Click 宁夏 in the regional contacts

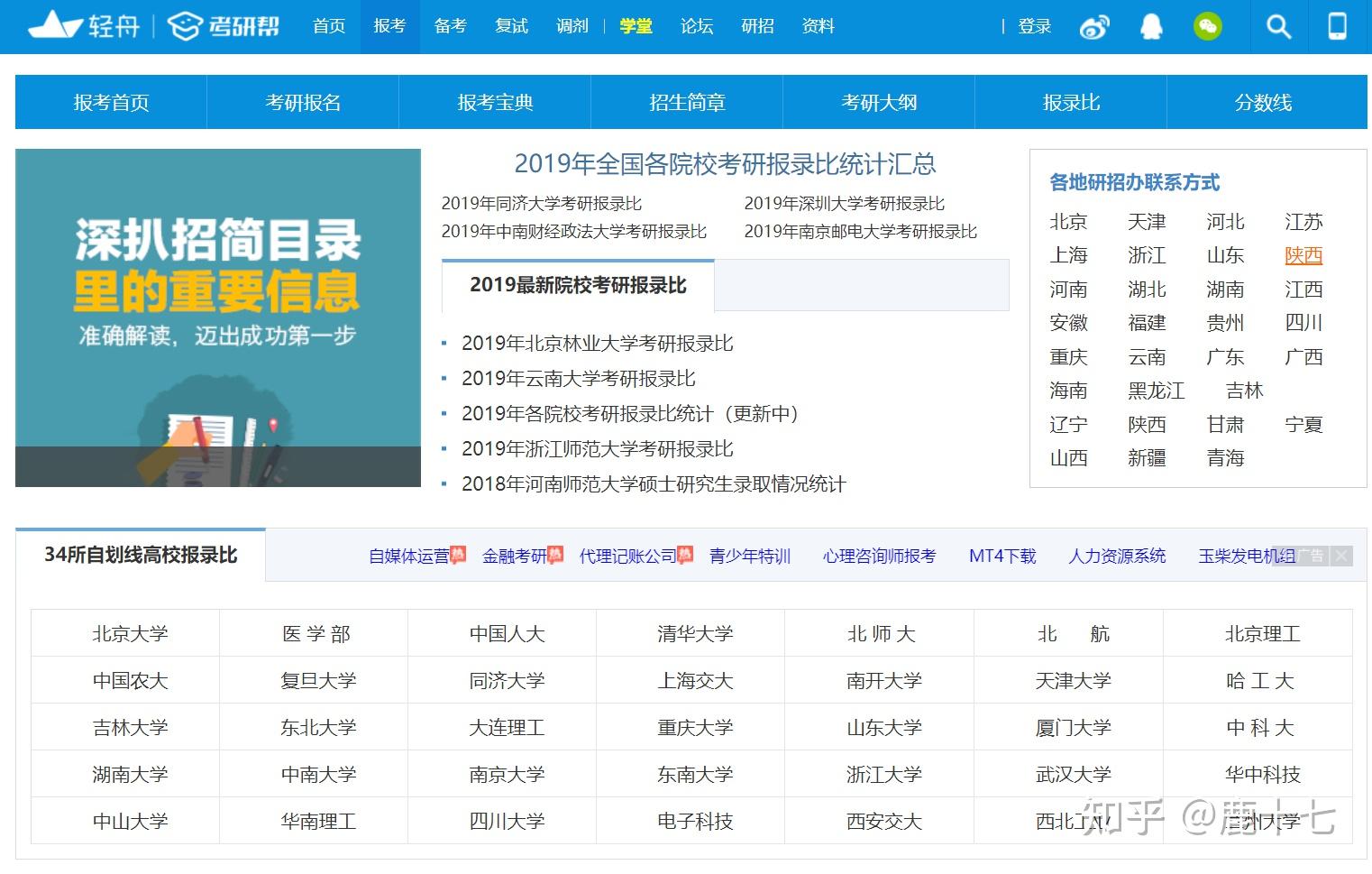point(1303,425)
